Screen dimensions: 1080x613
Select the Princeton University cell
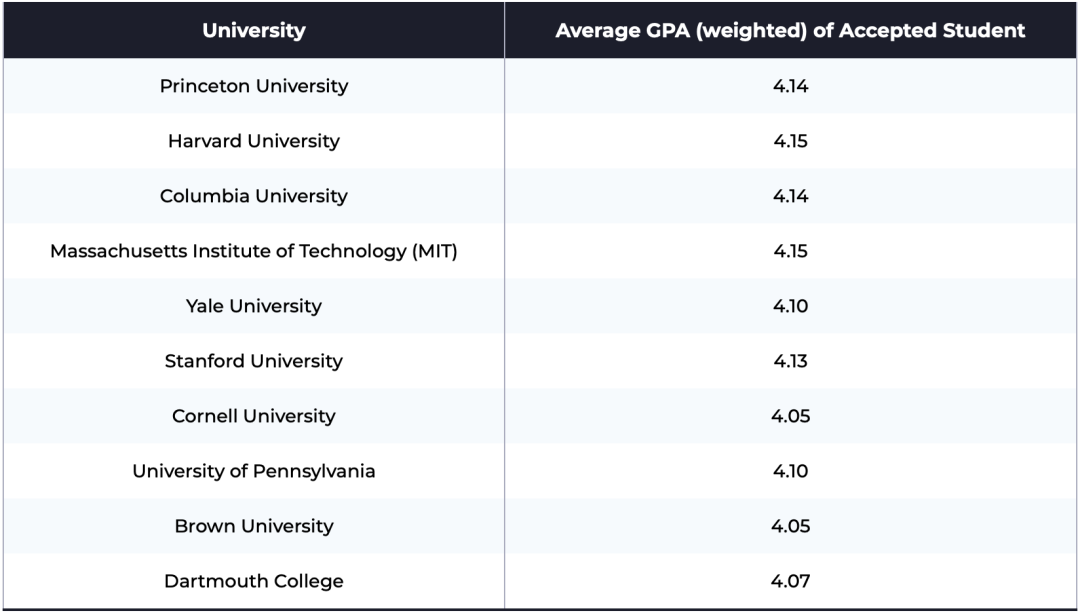(254, 86)
